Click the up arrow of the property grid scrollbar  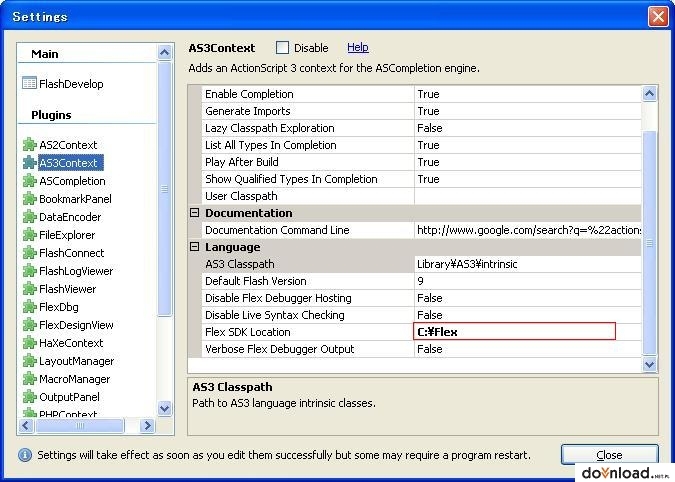[649, 93]
